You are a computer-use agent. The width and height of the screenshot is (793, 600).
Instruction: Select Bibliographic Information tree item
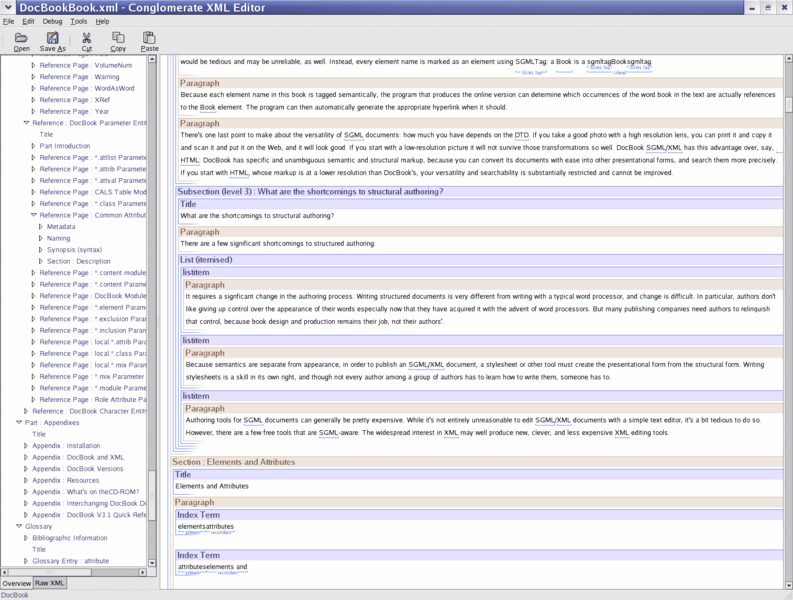[70, 538]
